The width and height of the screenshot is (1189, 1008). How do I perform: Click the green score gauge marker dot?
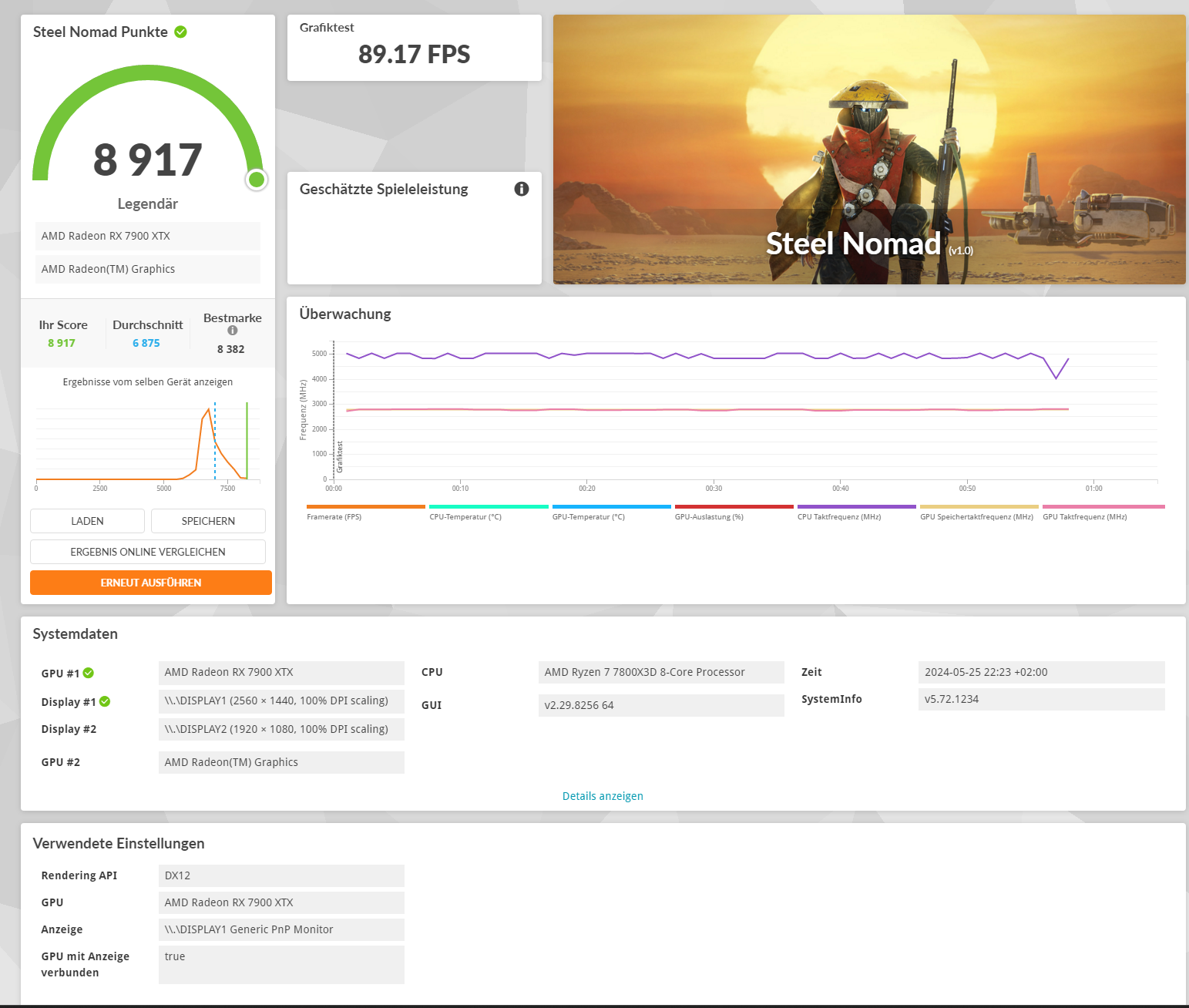(257, 180)
